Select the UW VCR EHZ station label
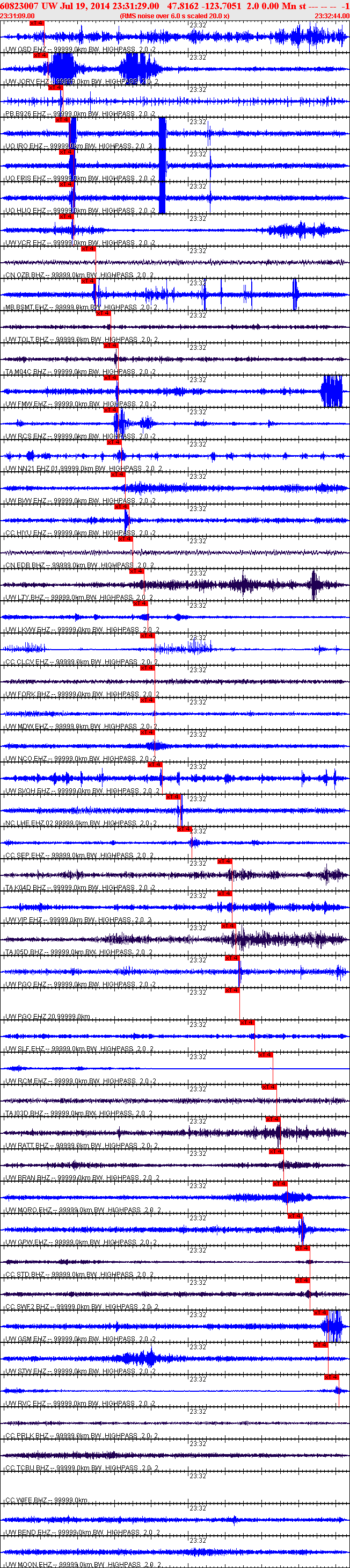Screen dimensions: 350x1568 click(x=80, y=243)
